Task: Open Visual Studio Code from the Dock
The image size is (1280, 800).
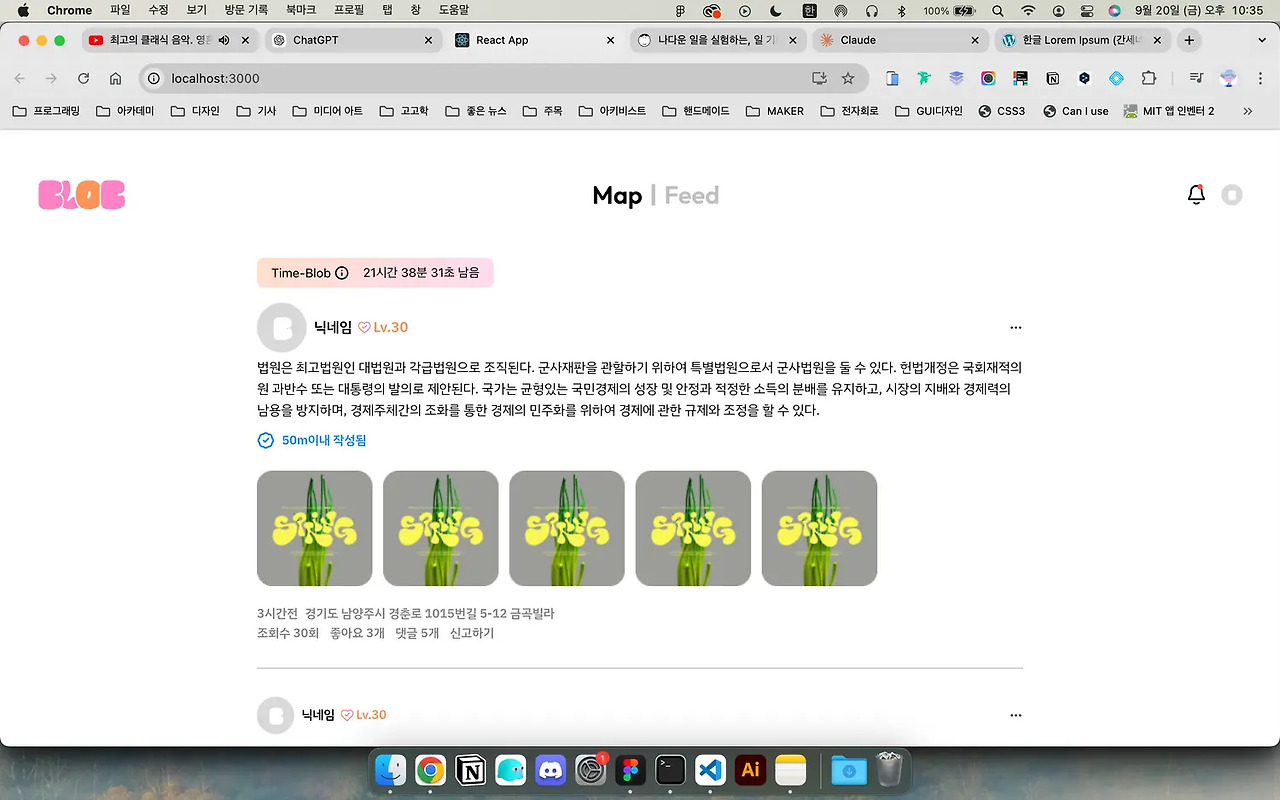Action: click(x=710, y=769)
